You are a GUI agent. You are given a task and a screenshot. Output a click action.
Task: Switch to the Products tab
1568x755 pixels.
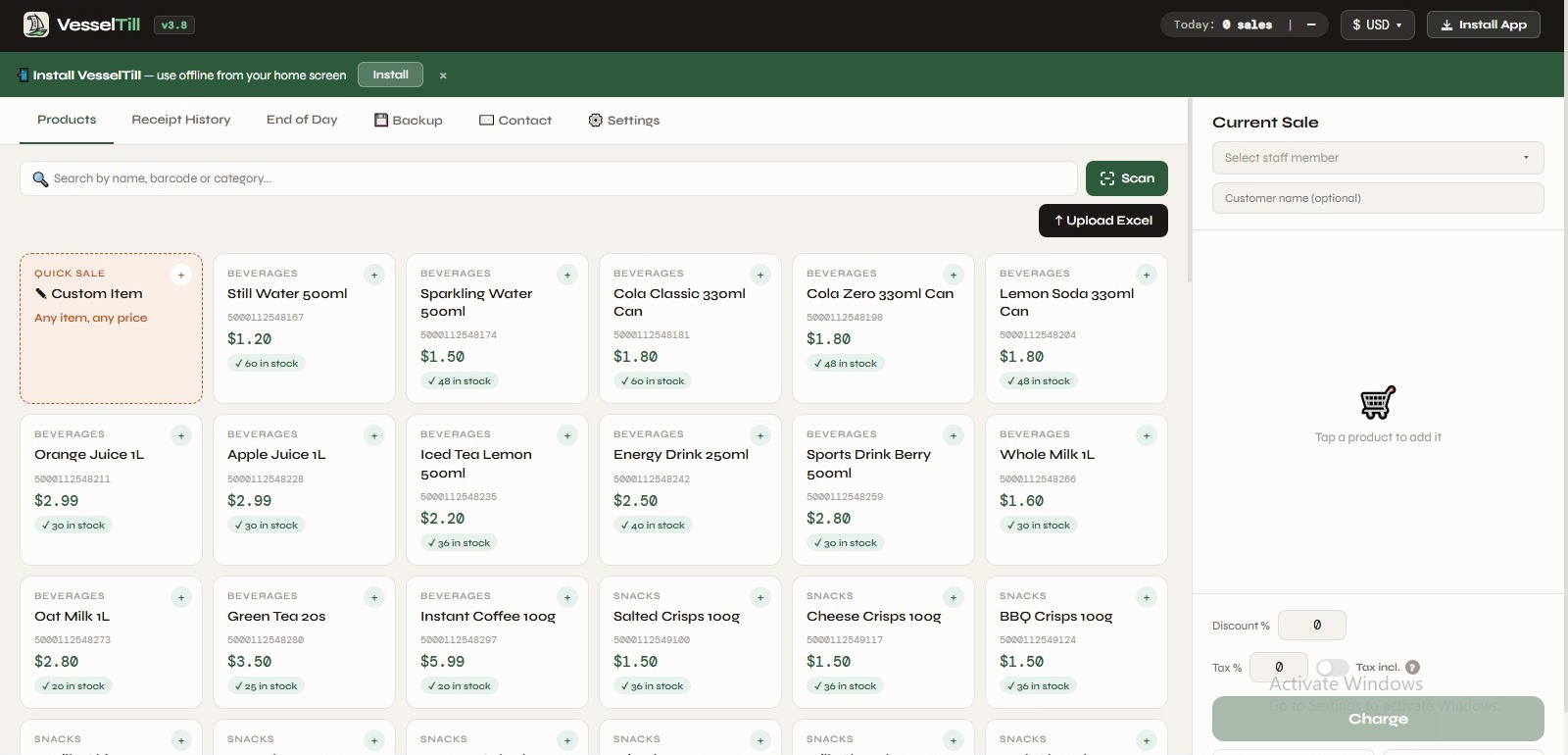(67, 120)
